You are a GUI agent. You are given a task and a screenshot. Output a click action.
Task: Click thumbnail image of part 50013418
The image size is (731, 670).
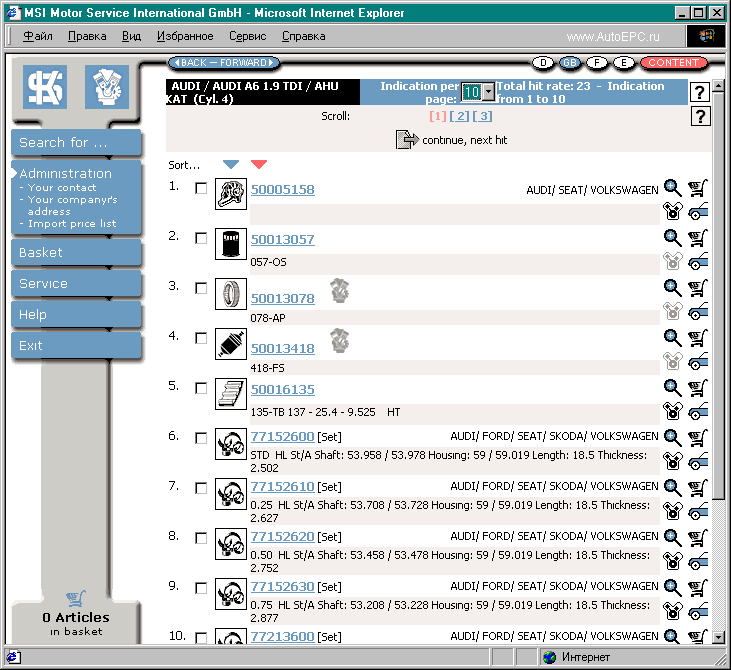pos(231,344)
